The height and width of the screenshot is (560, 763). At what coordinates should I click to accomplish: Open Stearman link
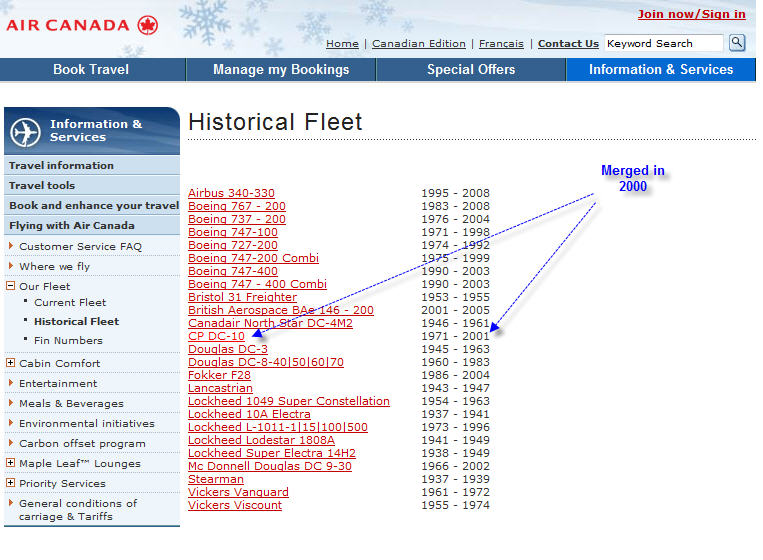pyautogui.click(x=216, y=479)
